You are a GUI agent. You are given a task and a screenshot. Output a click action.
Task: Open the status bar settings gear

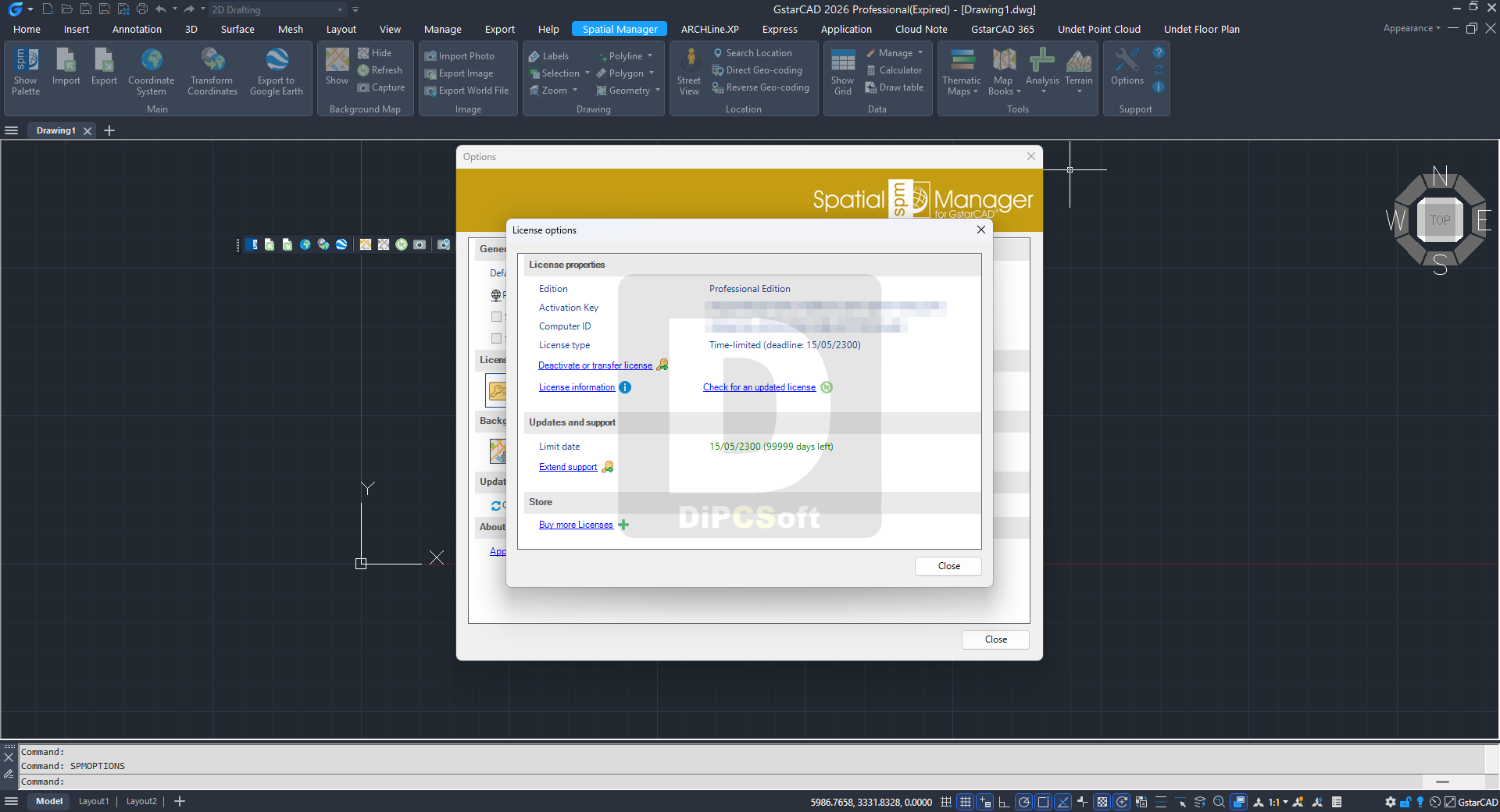point(1391,802)
